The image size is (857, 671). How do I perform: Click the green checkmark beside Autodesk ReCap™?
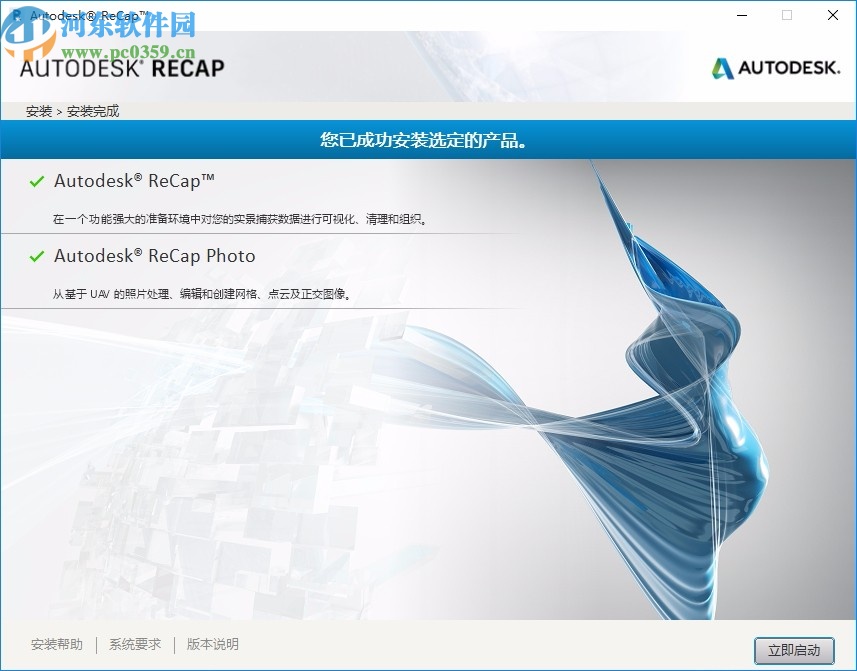click(37, 182)
